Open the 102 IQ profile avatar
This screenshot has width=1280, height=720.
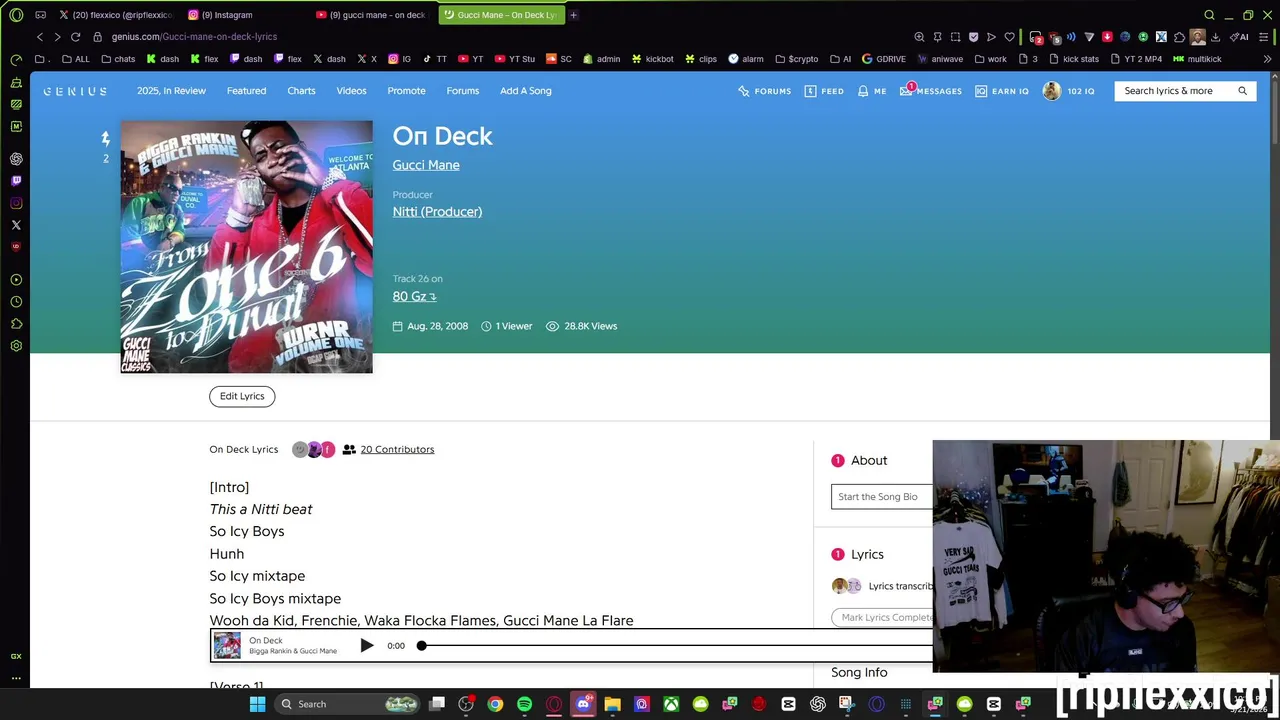tap(1051, 91)
